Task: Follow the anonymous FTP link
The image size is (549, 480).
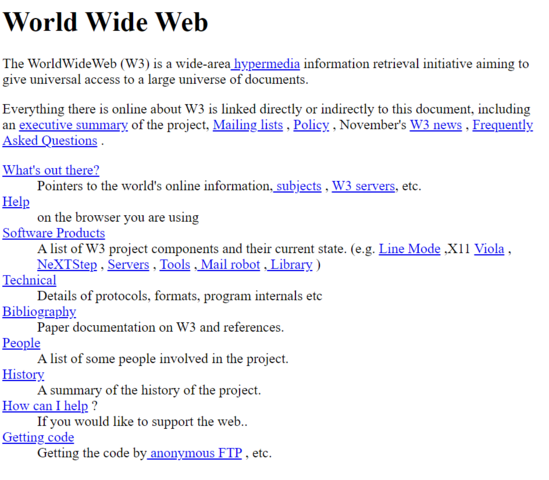Action: pyautogui.click(x=195, y=454)
